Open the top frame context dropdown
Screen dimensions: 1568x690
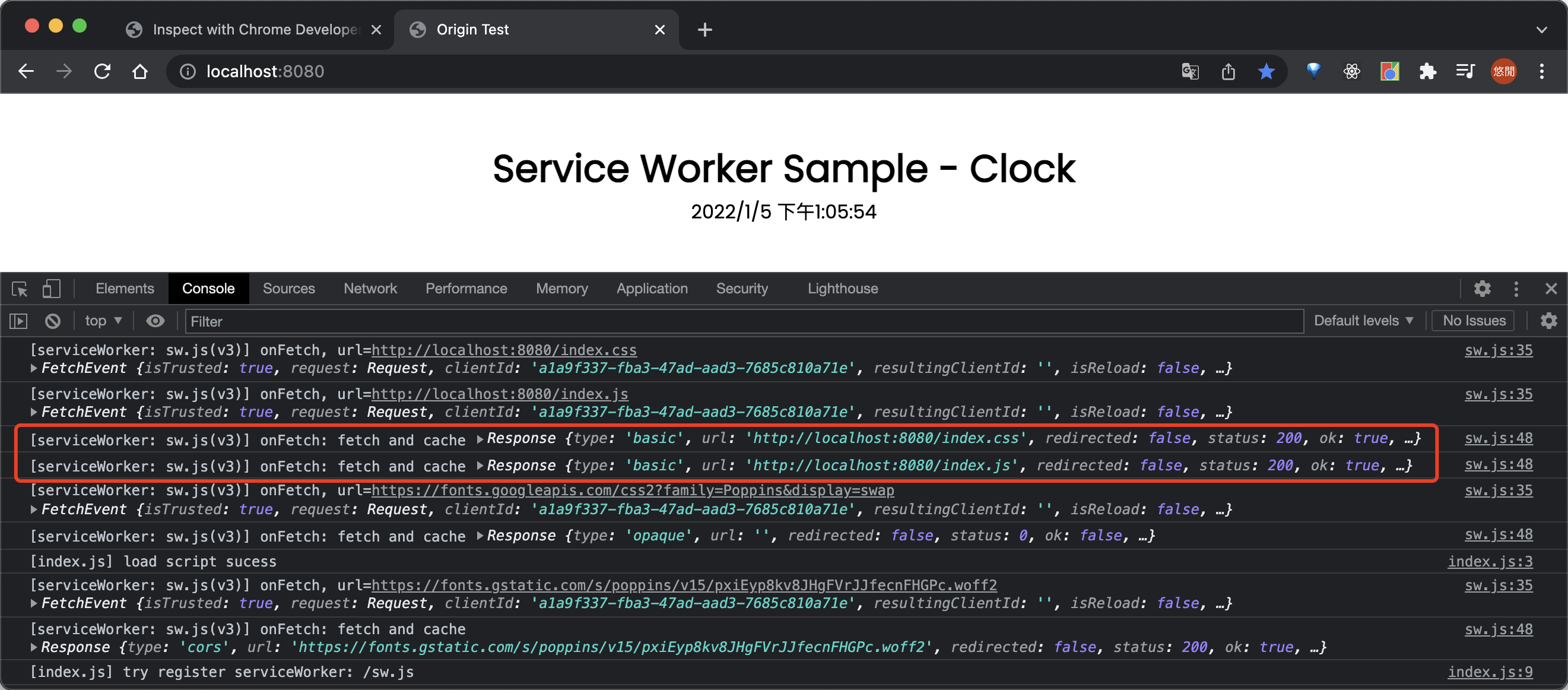tap(102, 321)
